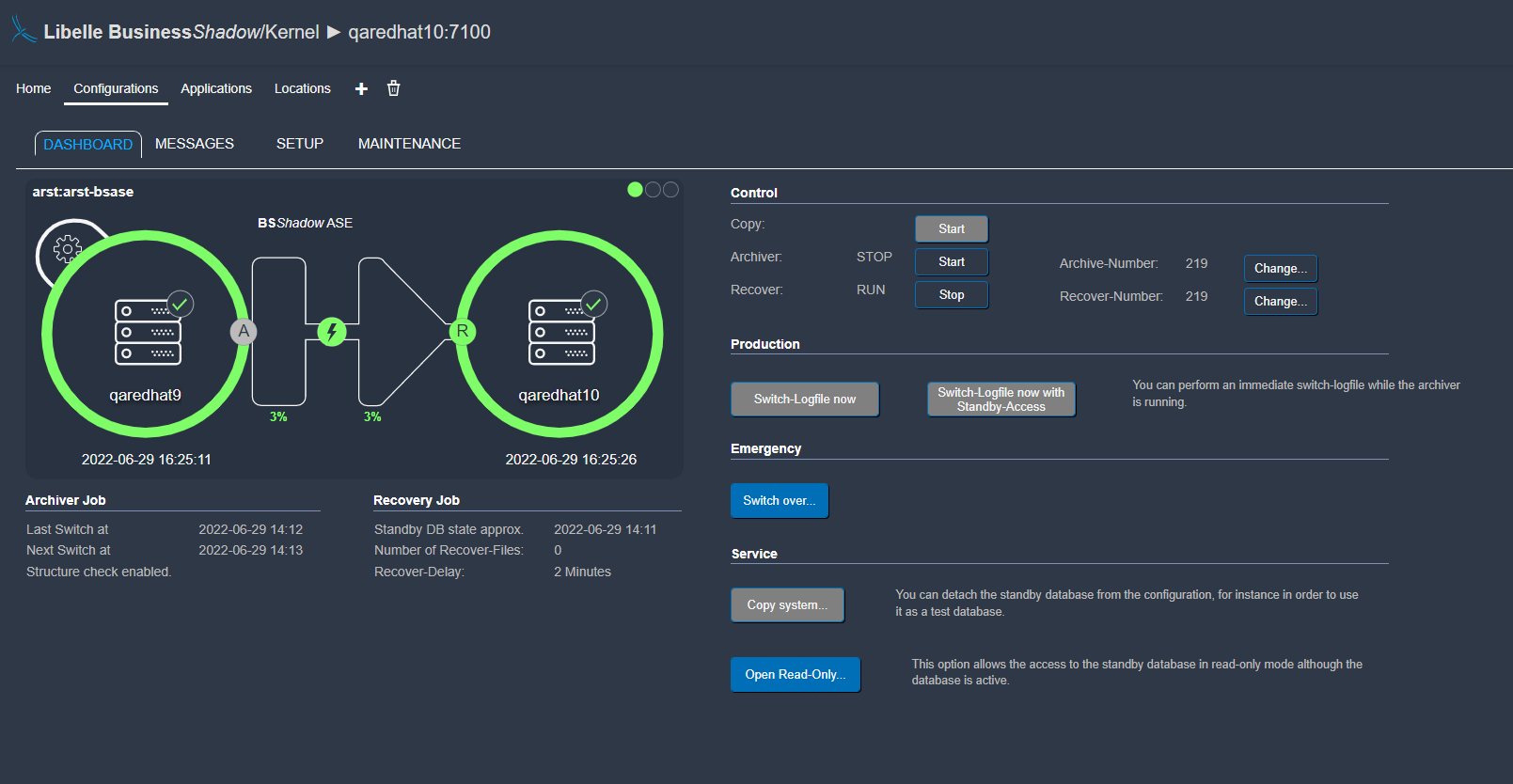Screen dimensions: 1513x784
Task: Click the Open Read-Only... button
Action: click(x=795, y=675)
